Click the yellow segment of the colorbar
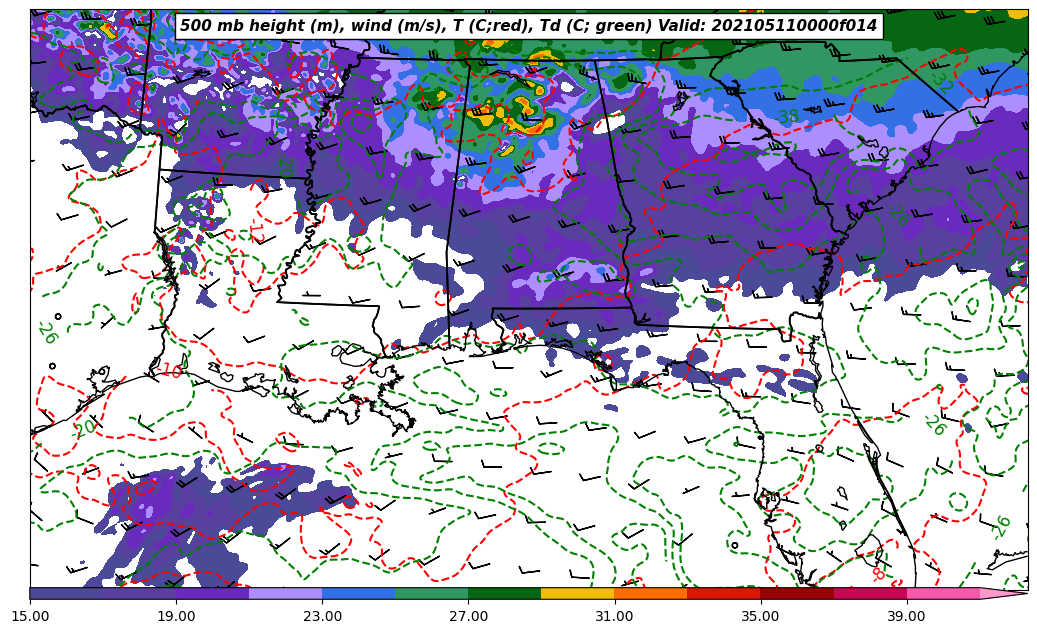Image resolution: width=1037 pixels, height=633 pixels. [577, 593]
